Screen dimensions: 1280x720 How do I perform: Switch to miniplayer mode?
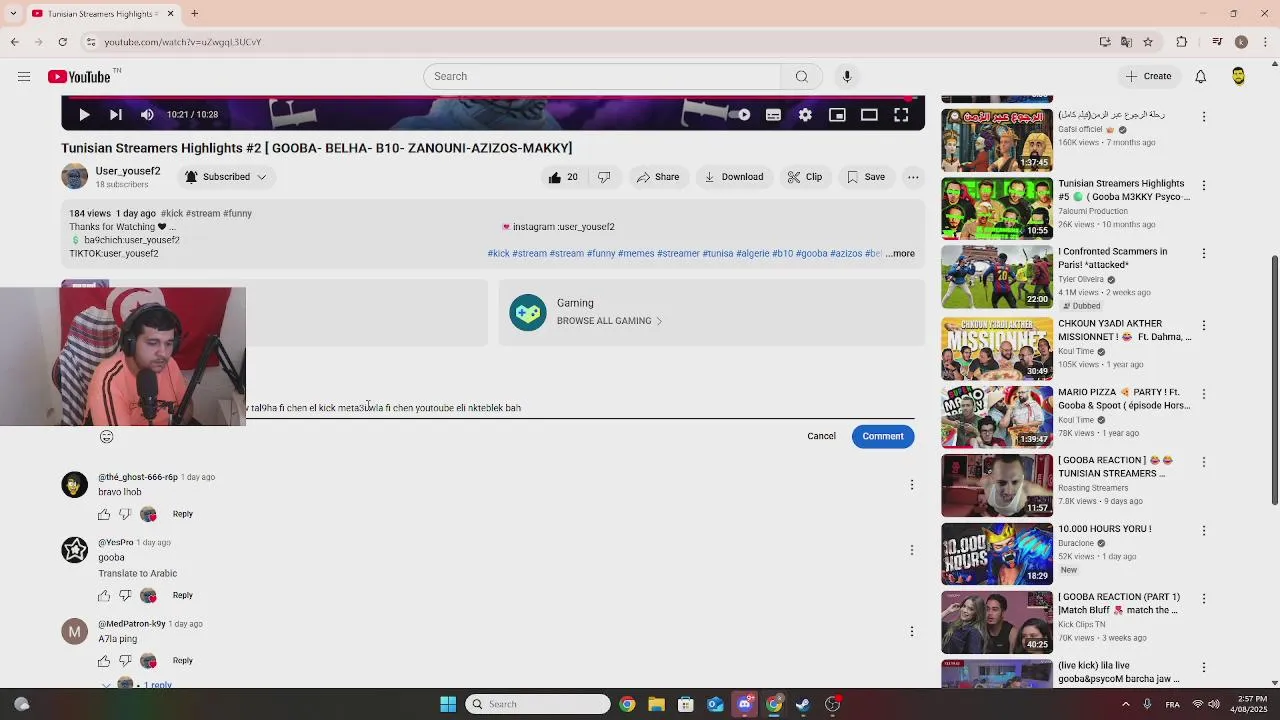point(837,115)
